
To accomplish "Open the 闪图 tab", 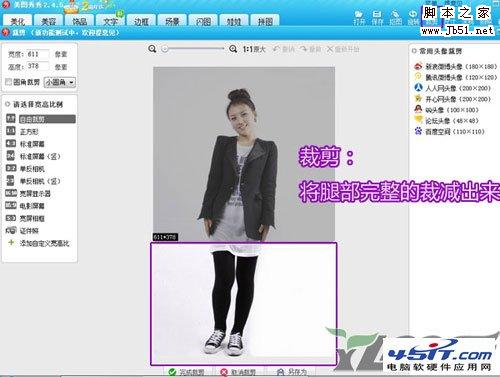I will tap(203, 21).
